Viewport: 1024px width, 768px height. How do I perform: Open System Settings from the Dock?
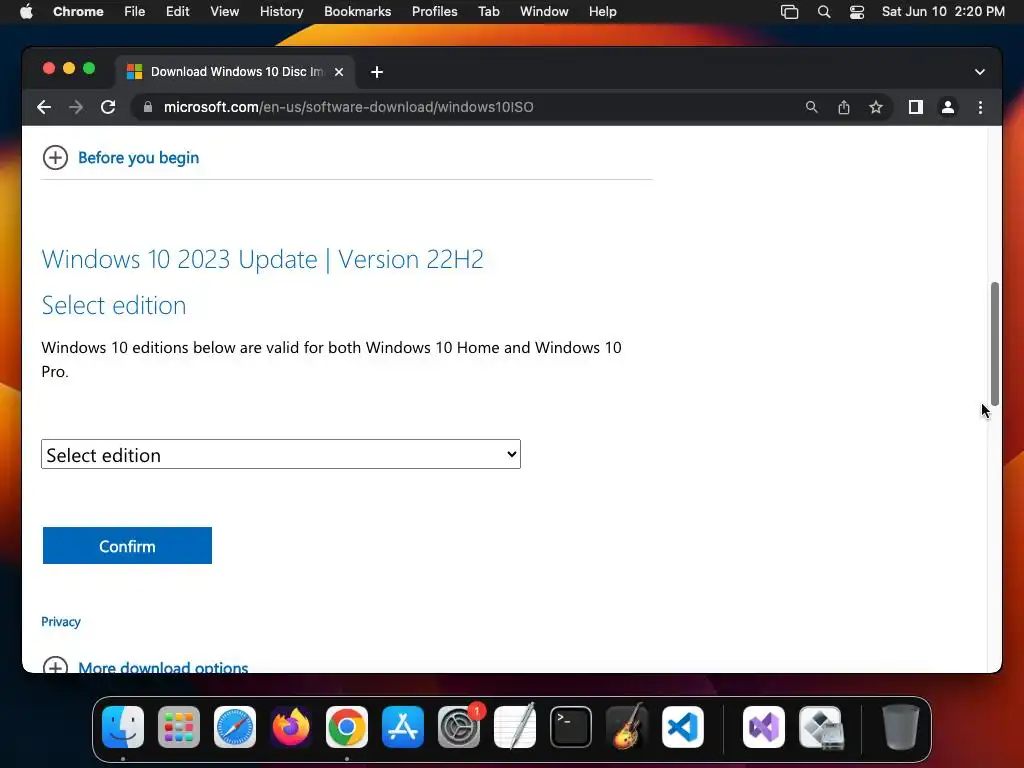point(459,727)
